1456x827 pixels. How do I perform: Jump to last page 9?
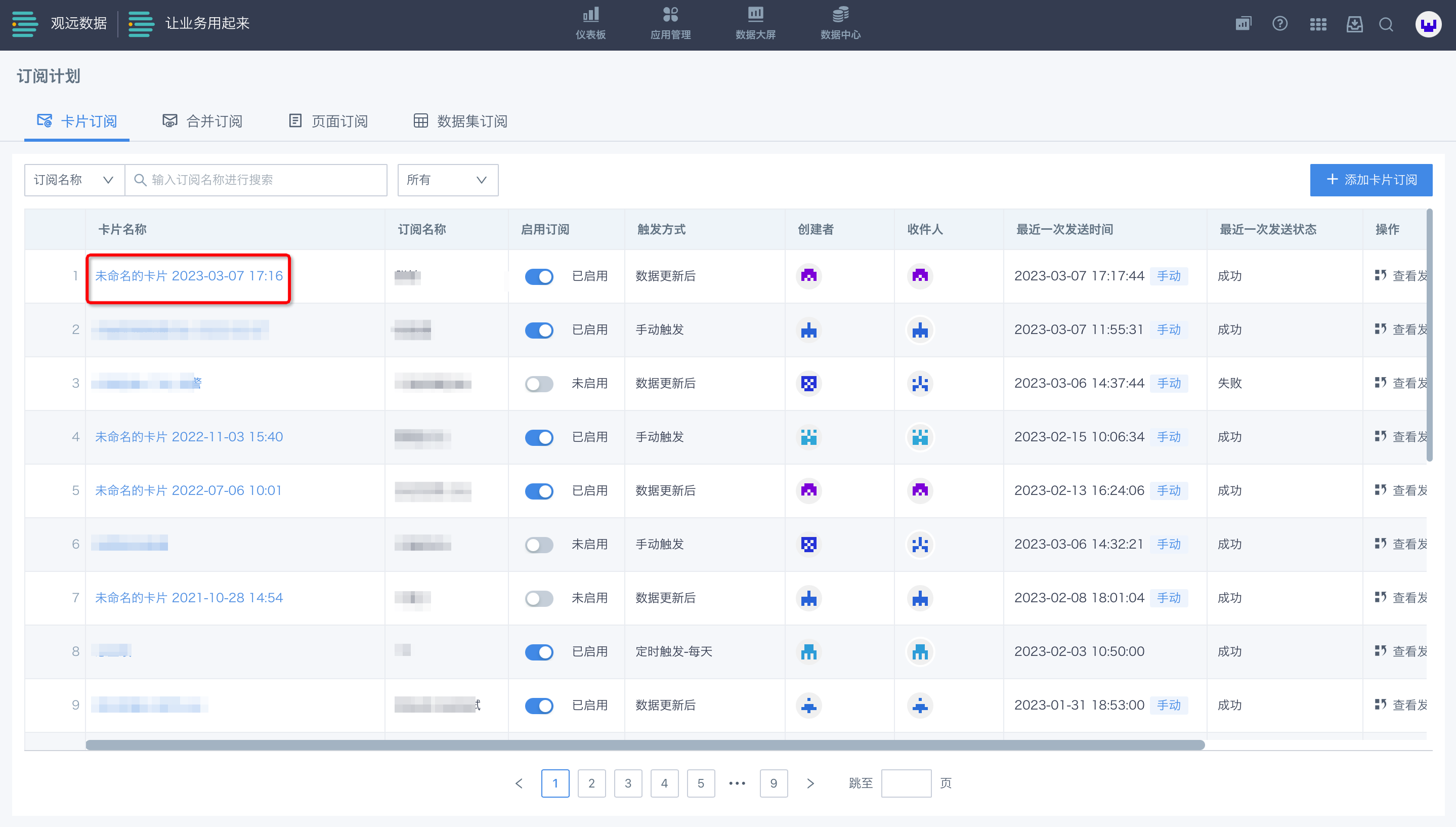click(773, 783)
